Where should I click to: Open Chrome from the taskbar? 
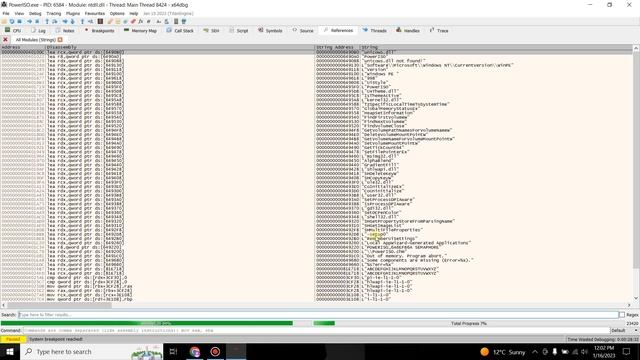[x=195, y=351]
